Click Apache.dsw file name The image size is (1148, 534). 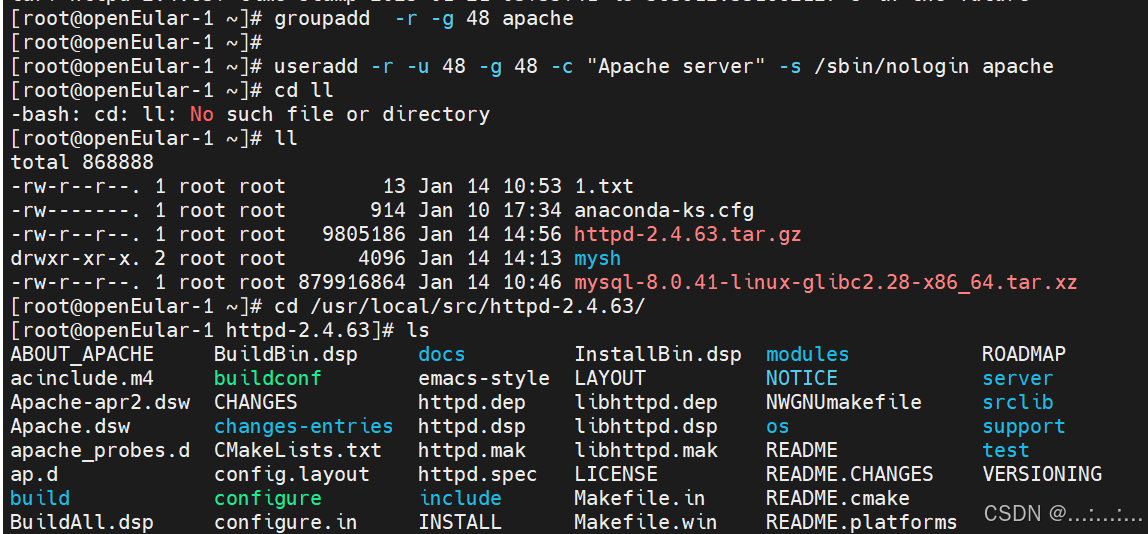(x=70, y=426)
